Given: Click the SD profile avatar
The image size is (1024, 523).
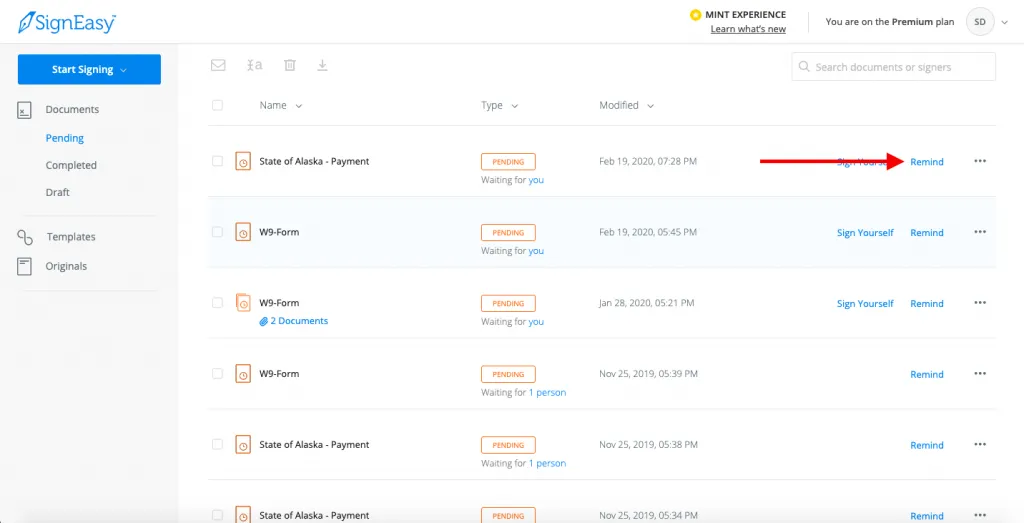Looking at the screenshot, I should tap(980, 22).
